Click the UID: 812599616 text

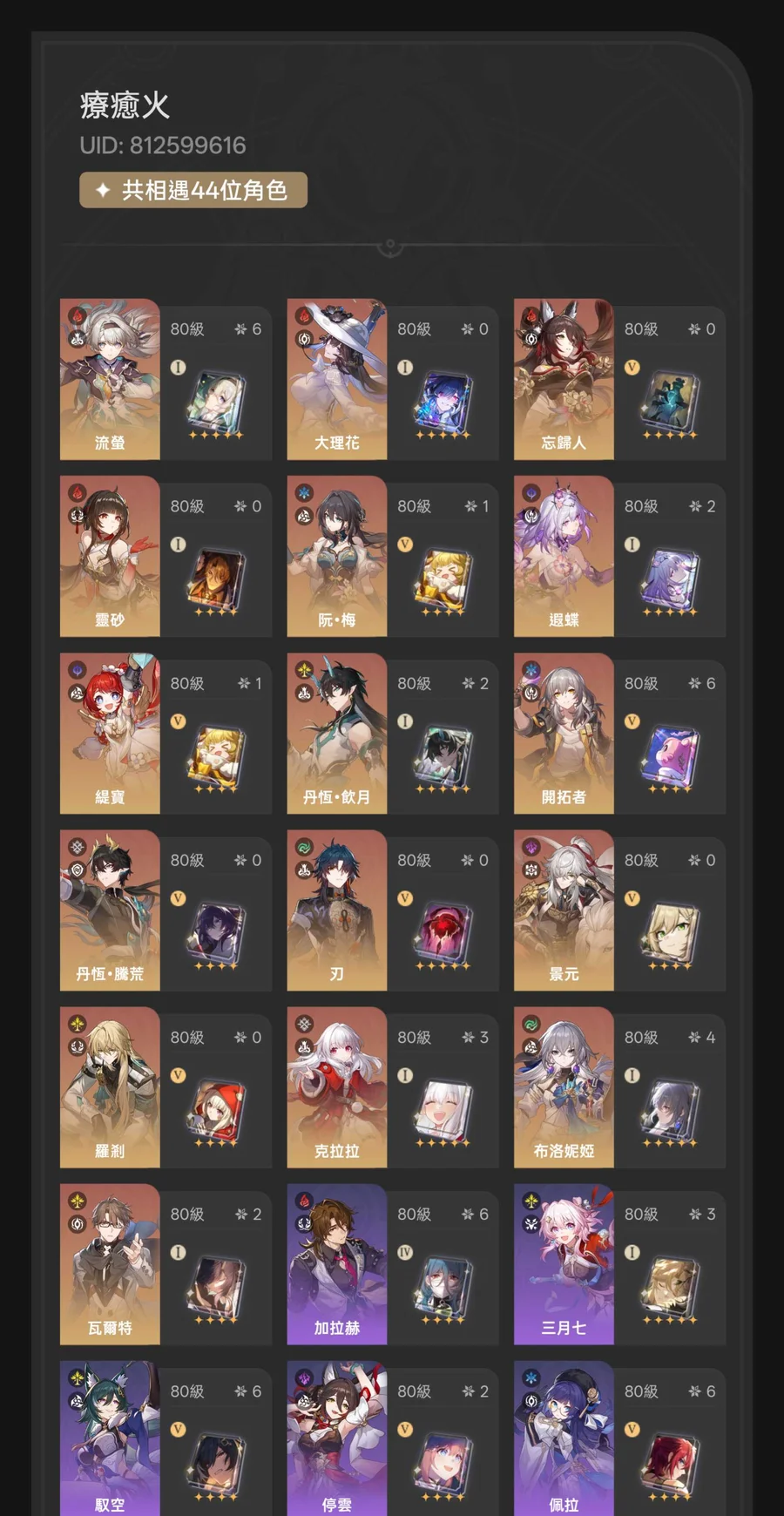[x=163, y=146]
